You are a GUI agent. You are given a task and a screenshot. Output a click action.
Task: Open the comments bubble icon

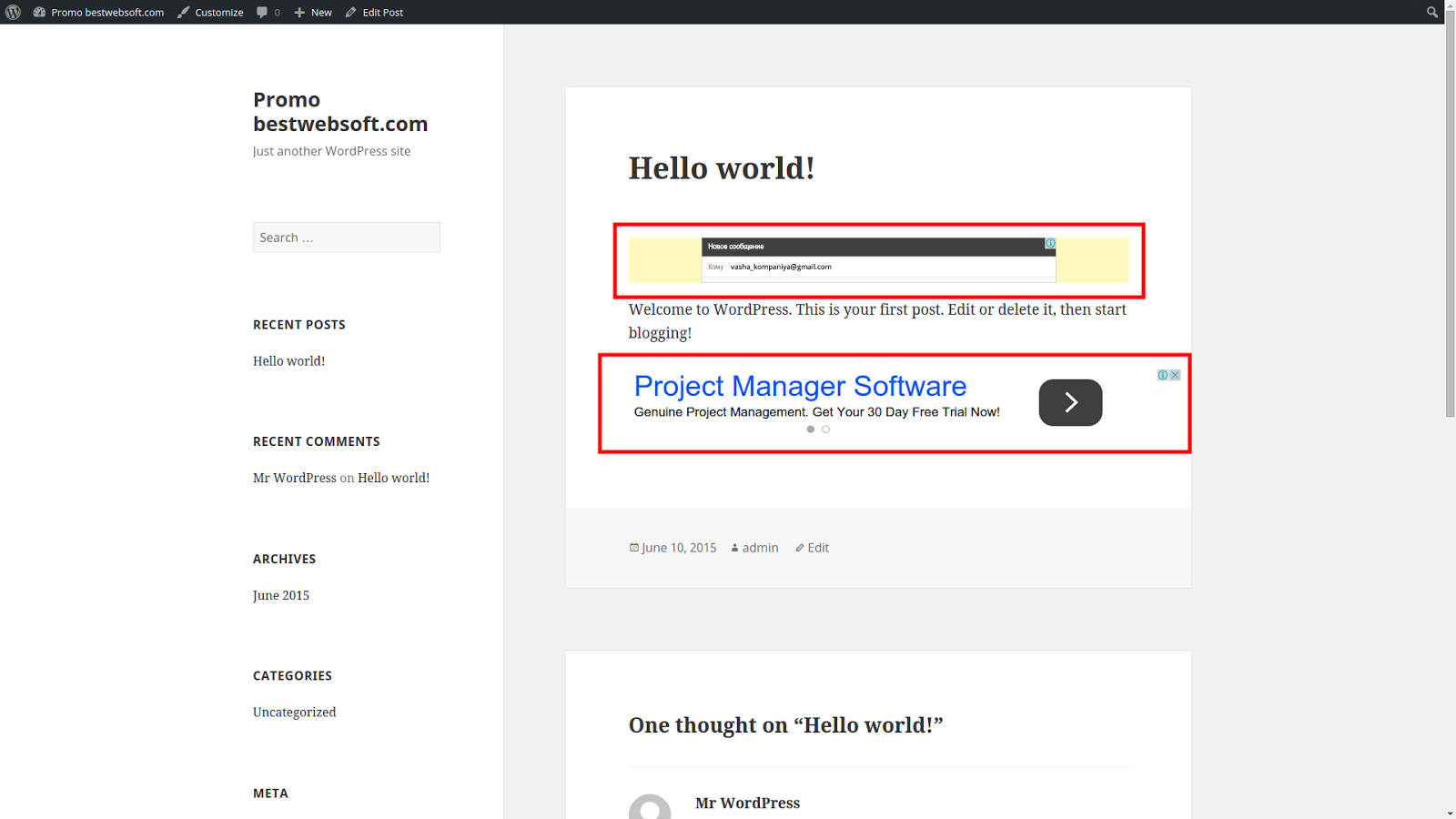pos(262,12)
